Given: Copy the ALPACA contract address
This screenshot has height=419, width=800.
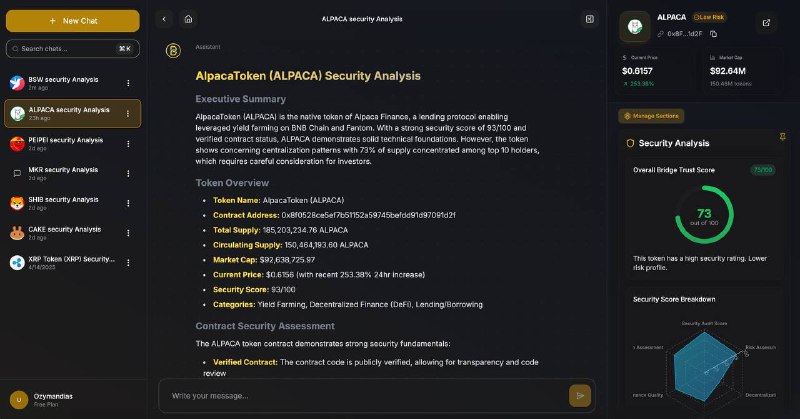Looking at the screenshot, I should (x=713, y=34).
